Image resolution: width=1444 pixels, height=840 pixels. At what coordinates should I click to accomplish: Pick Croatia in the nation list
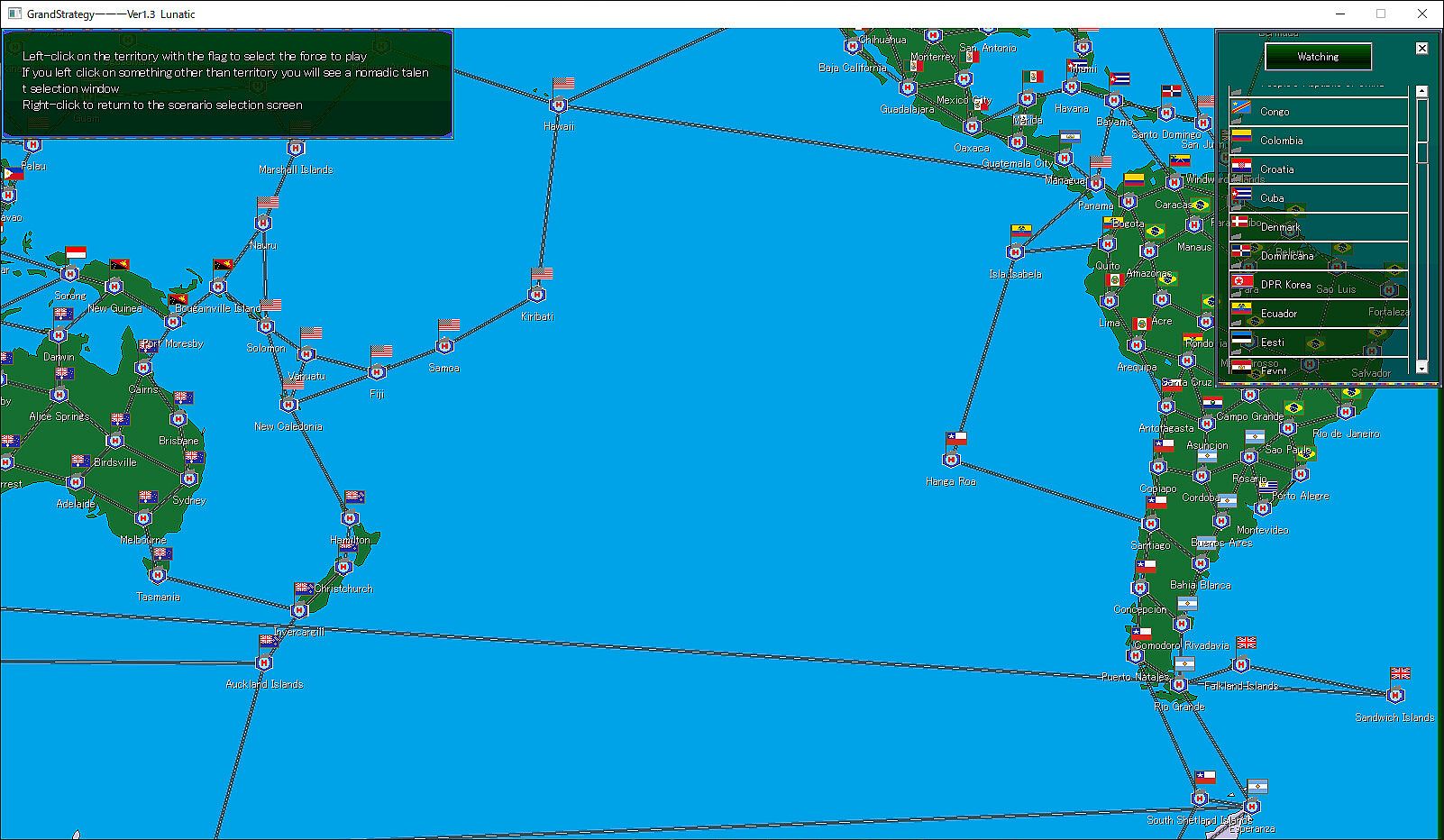click(1319, 169)
